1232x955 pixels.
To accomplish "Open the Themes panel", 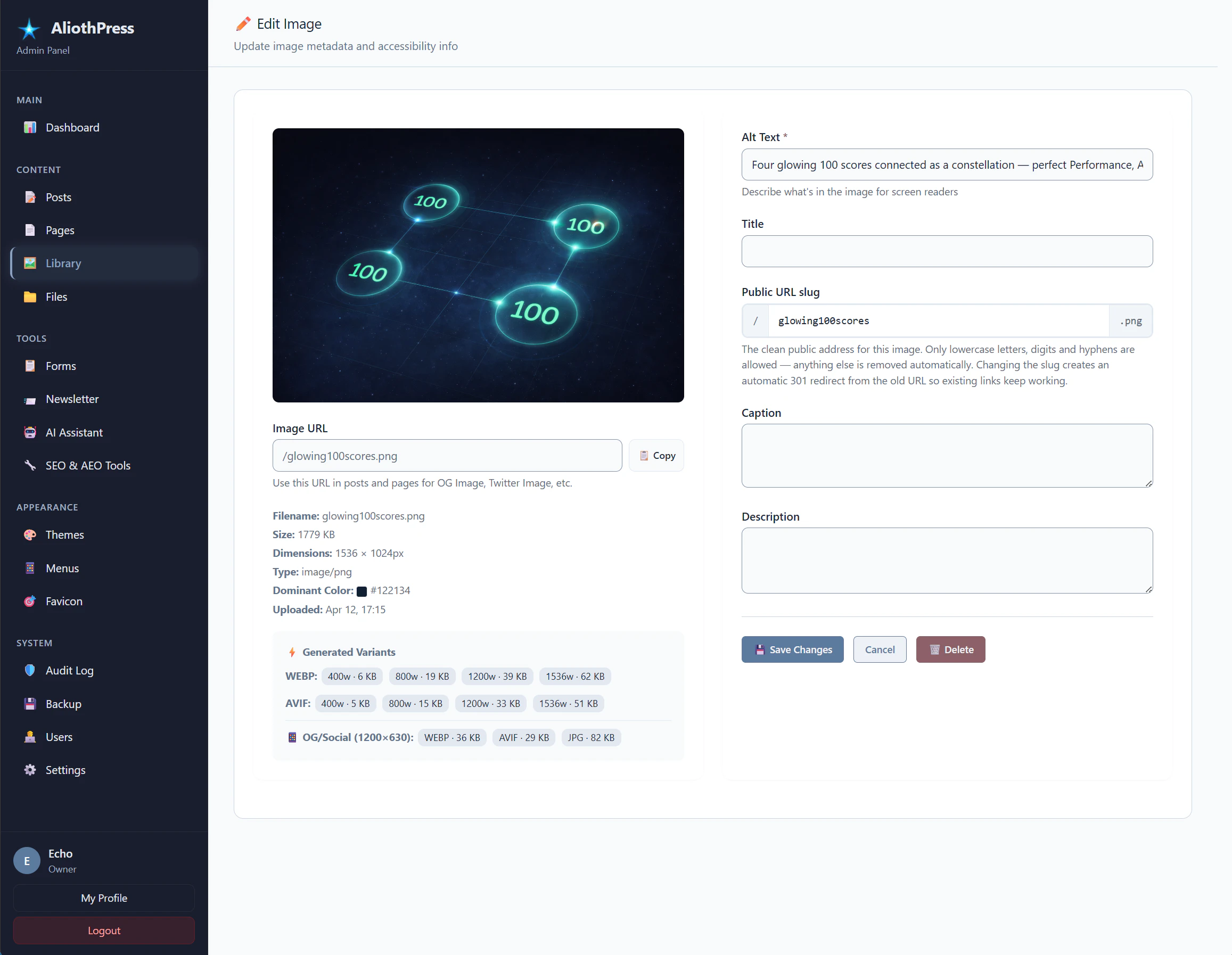I will click(64, 534).
